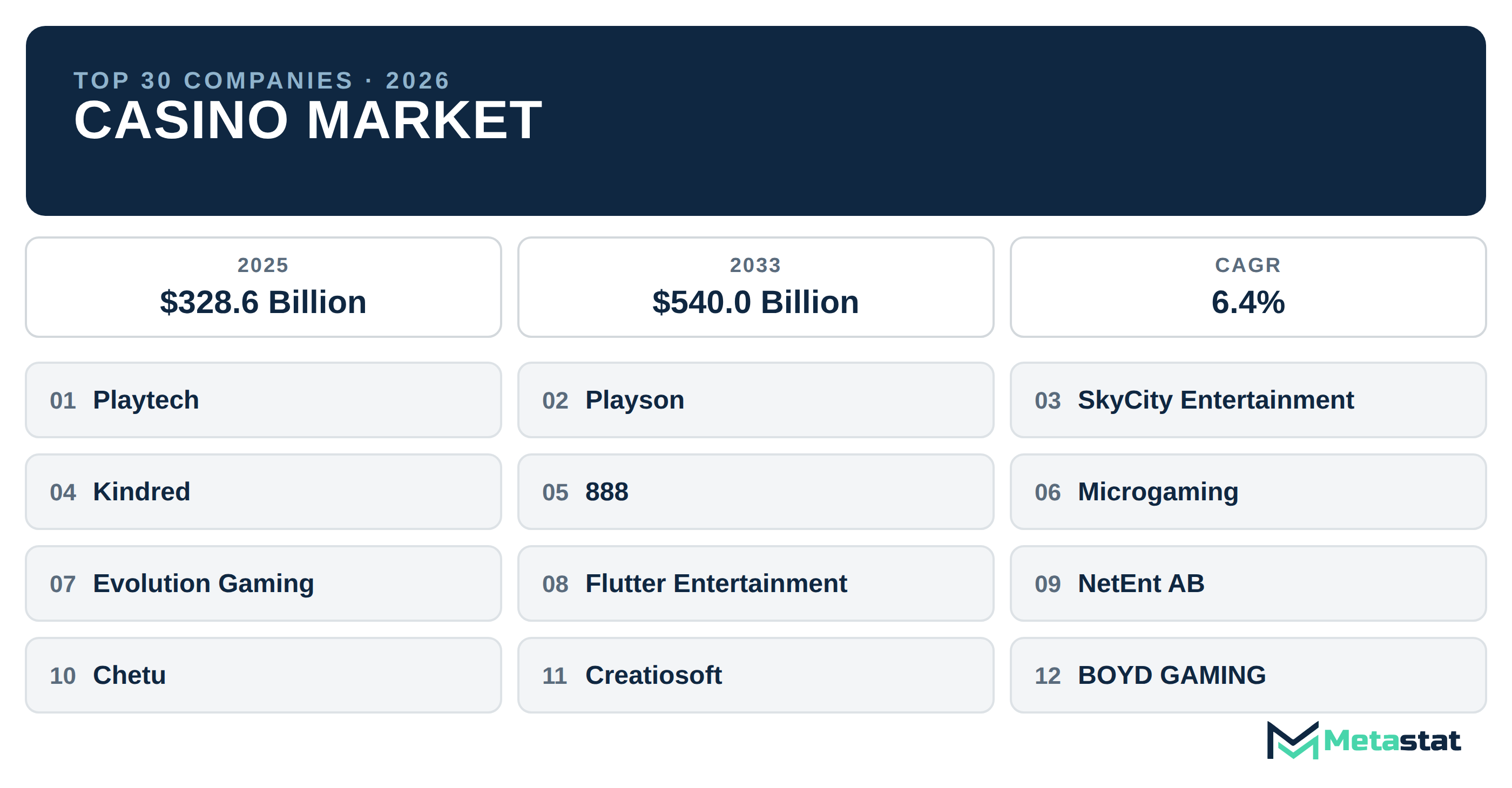The height and width of the screenshot is (788, 1512).
Task: Open the 888 company card
Action: point(755,492)
